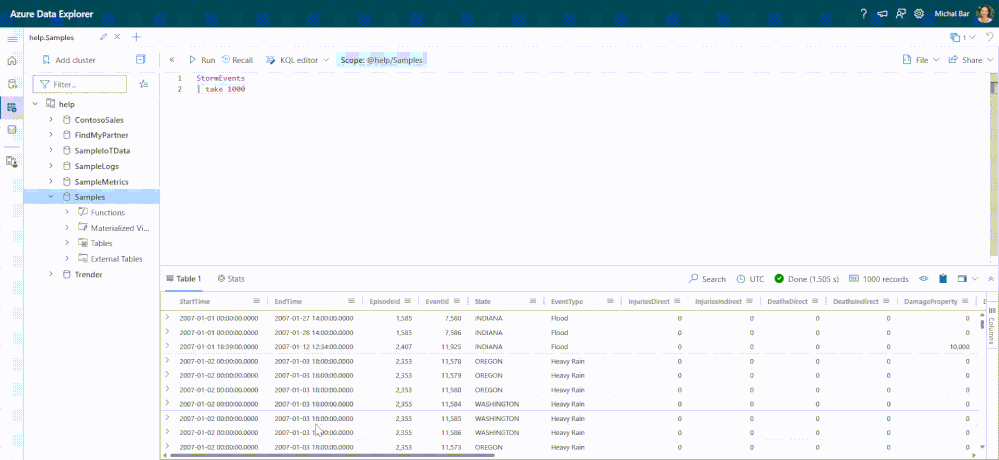Go to Home in left sidebar
This screenshot has width=999, height=460.
(x=11, y=61)
